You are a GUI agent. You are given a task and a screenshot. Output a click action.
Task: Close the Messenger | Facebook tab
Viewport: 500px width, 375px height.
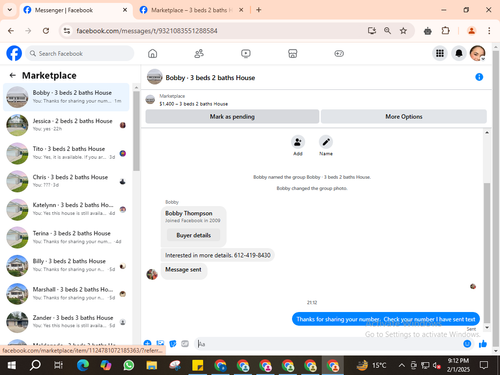(x=125, y=10)
